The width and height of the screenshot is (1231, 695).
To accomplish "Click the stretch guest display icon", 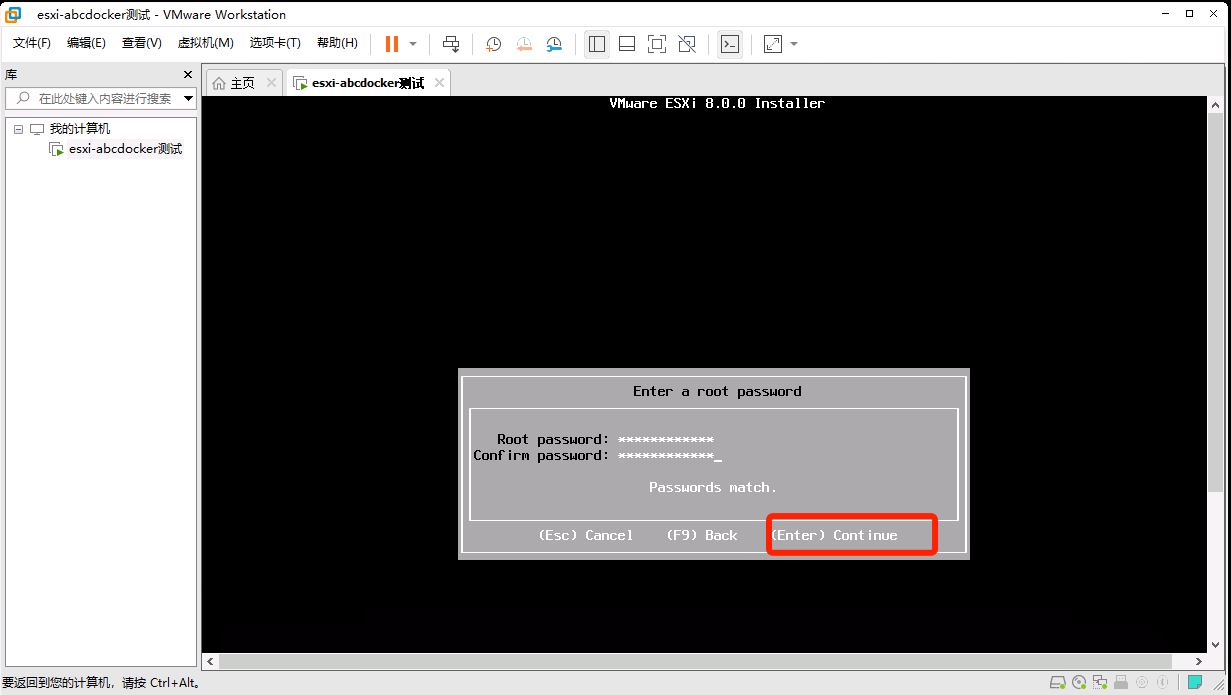I will [x=773, y=44].
